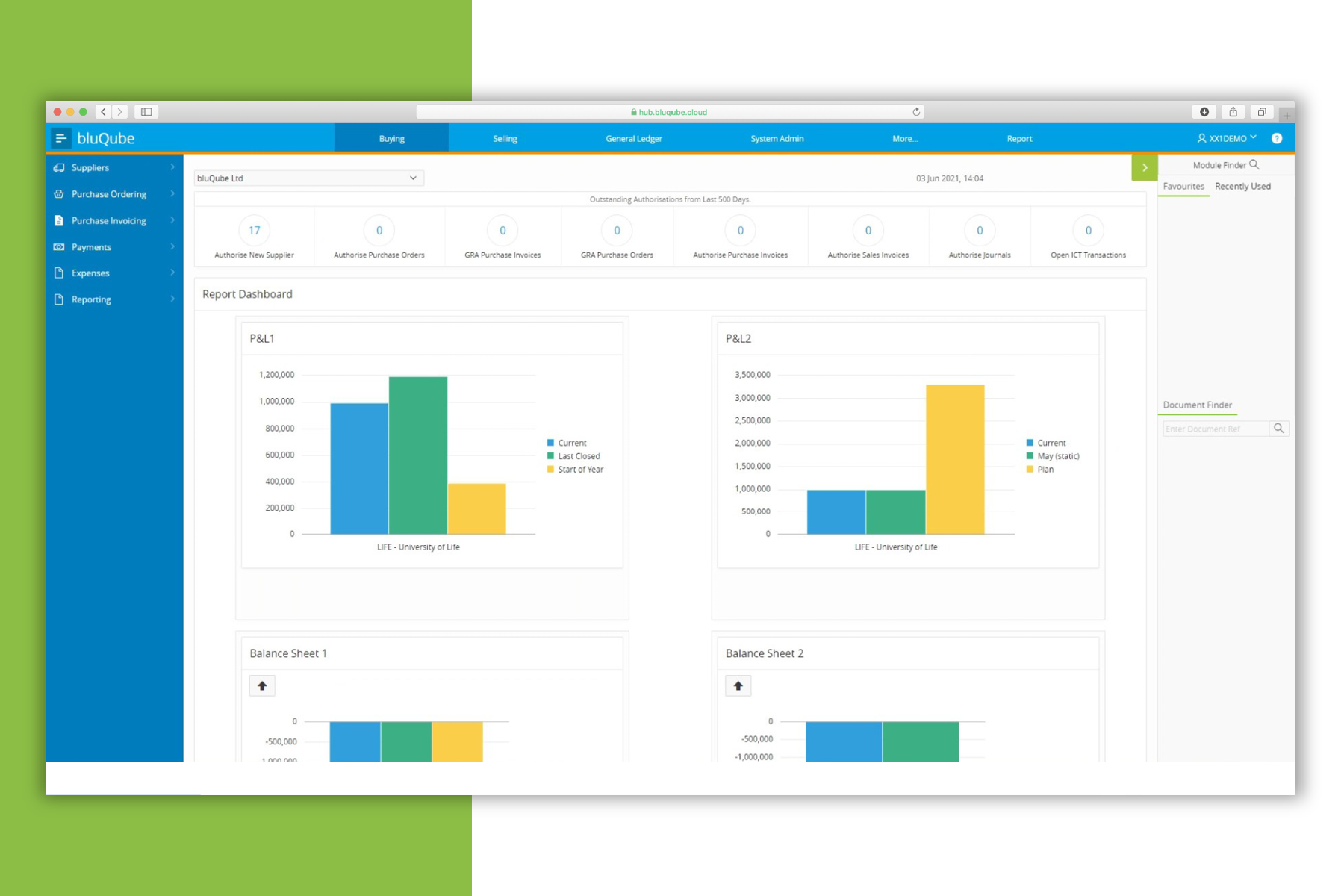The width and height of the screenshot is (1344, 896).
Task: Expand the Suppliers sidebar section
Action: (x=114, y=168)
